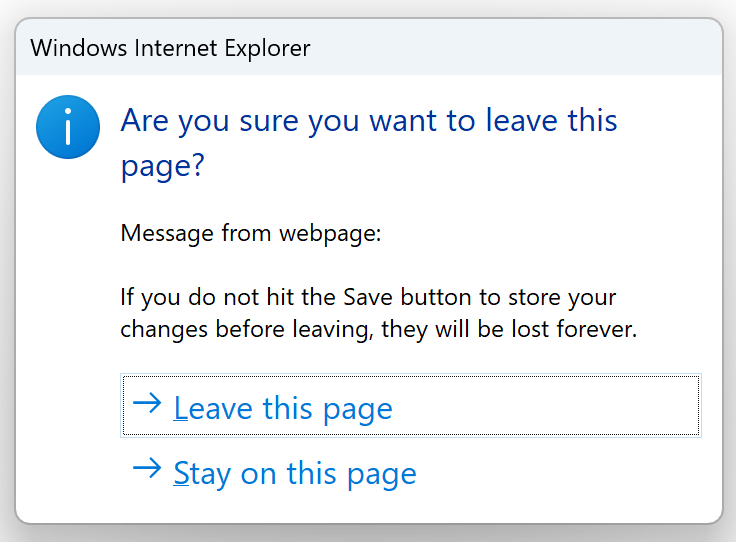
Task: Click 'If you do not hit' message text
Action: [x=189, y=297]
